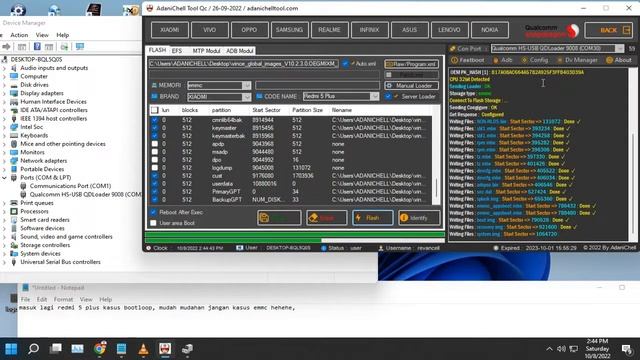640x360 pixels.
Task: Expand Disk drives node
Action: coord(4,85)
